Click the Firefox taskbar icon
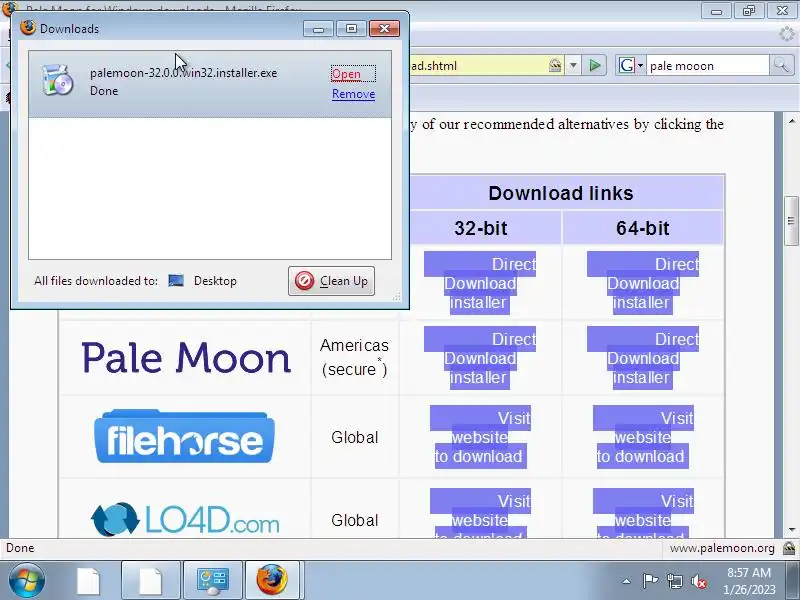Screen dimensions: 800x600 (x=272, y=580)
